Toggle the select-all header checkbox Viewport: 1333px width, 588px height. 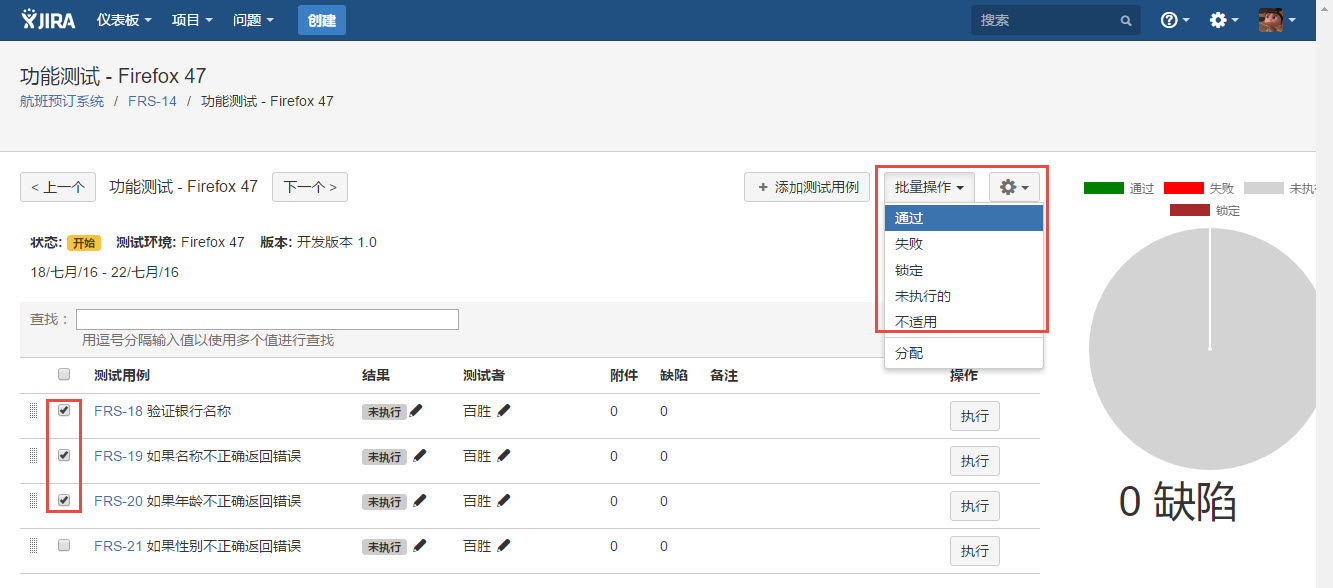point(64,374)
